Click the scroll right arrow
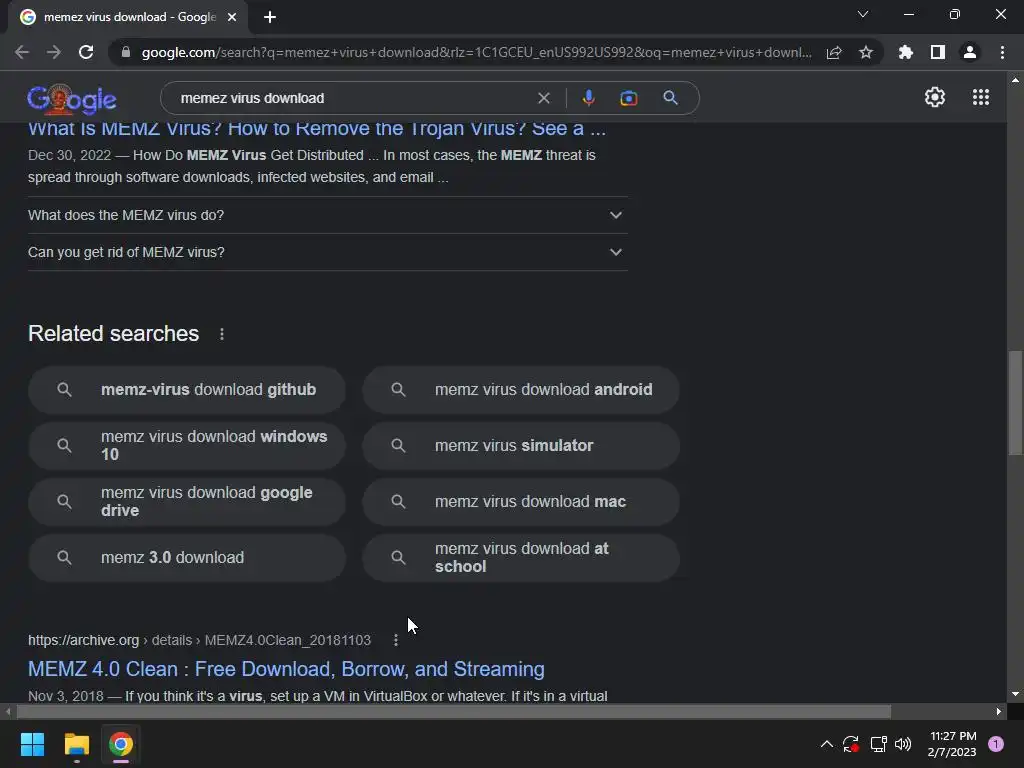 (x=999, y=711)
